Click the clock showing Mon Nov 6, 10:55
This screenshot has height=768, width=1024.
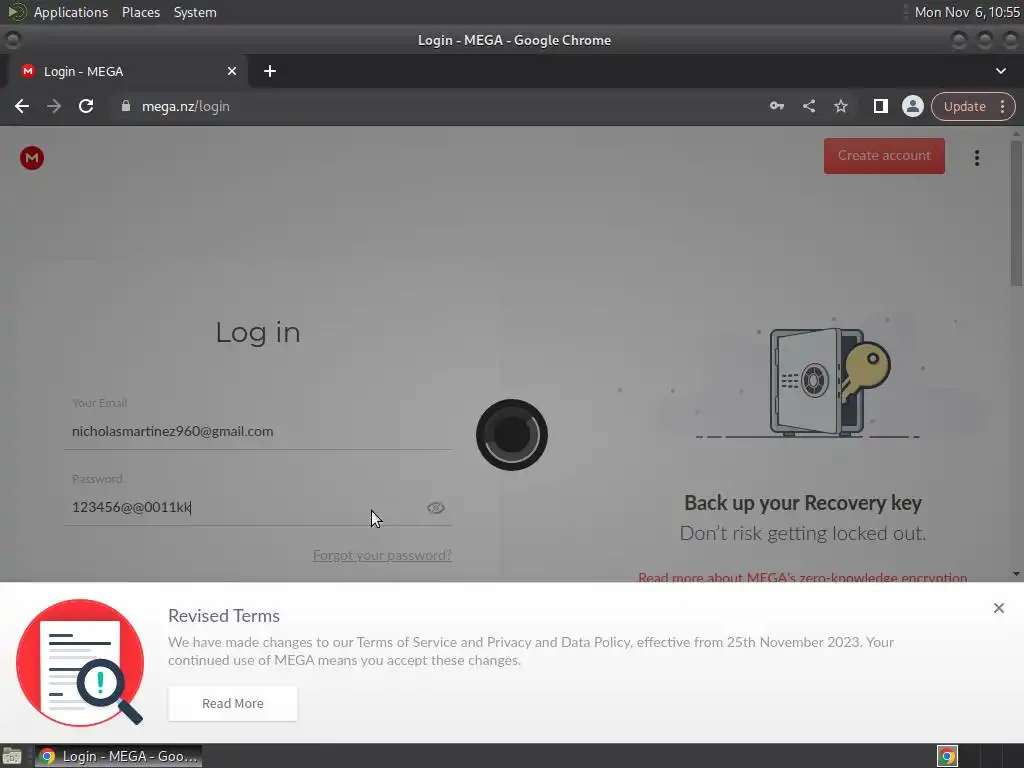[967, 12]
